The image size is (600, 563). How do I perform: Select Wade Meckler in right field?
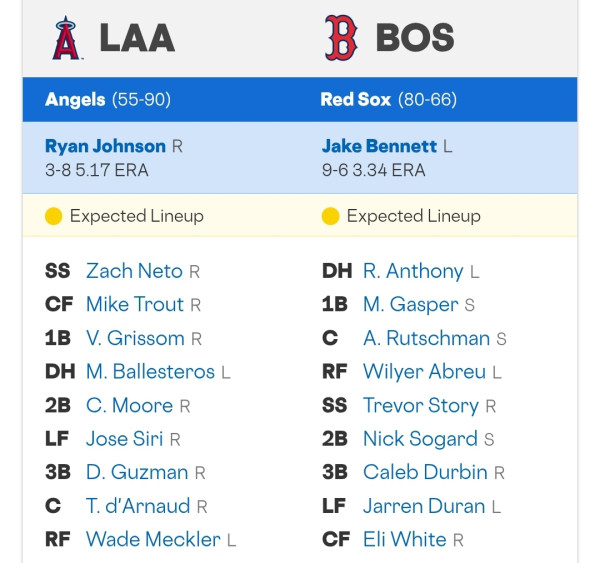153,539
